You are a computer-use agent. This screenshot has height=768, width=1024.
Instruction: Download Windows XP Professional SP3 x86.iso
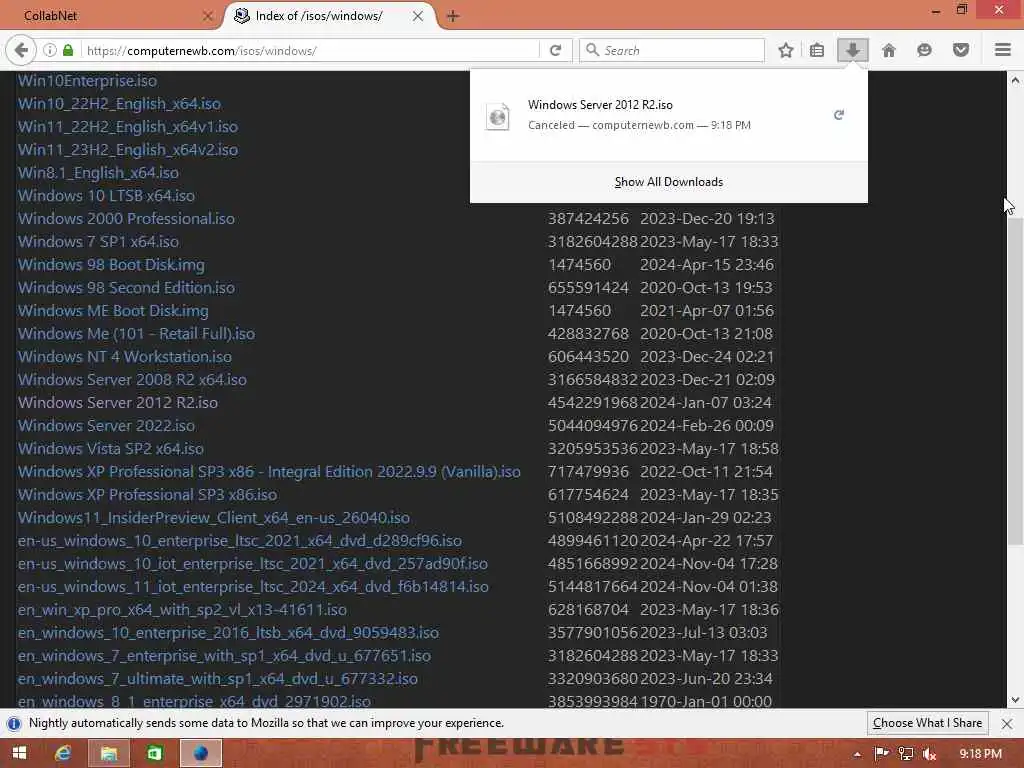click(148, 494)
